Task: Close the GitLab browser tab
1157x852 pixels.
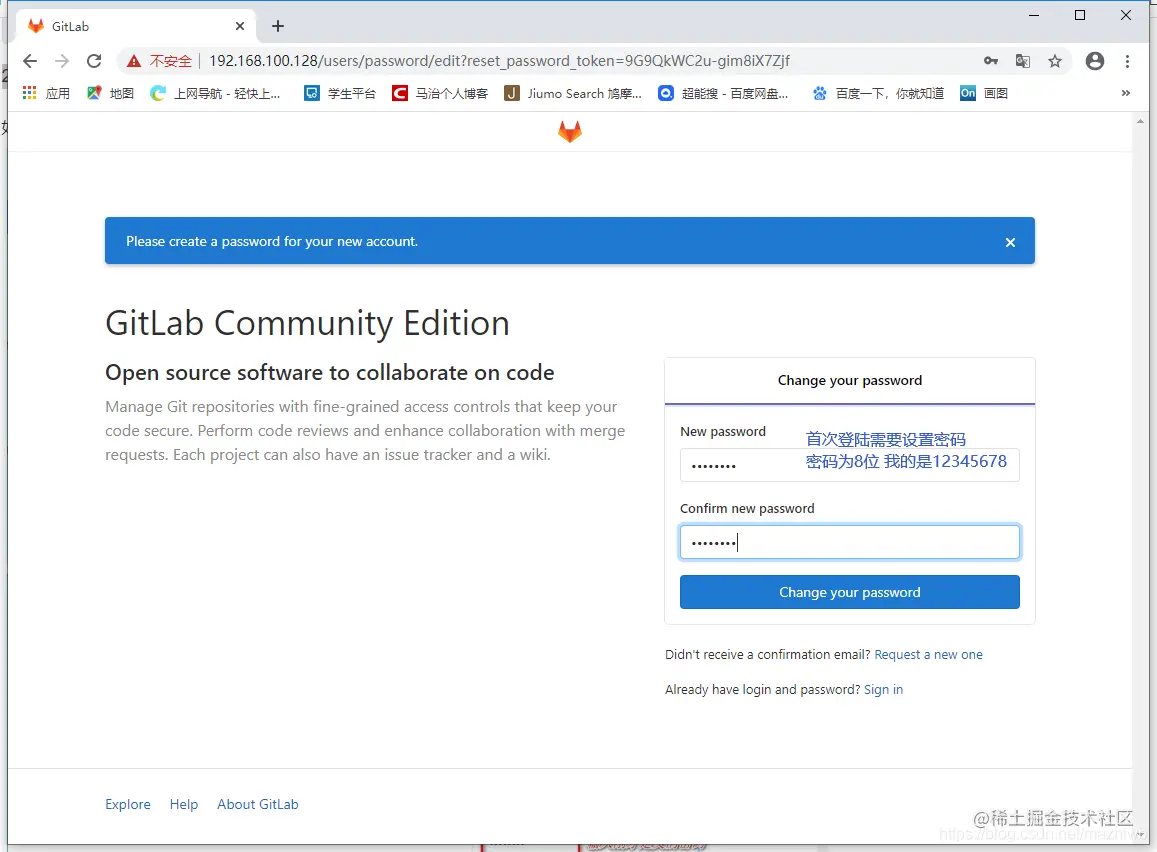Action: click(x=240, y=27)
